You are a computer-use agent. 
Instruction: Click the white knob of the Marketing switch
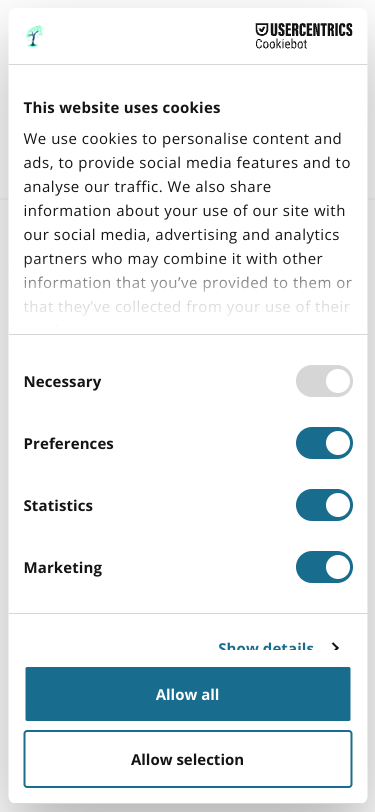click(338, 567)
